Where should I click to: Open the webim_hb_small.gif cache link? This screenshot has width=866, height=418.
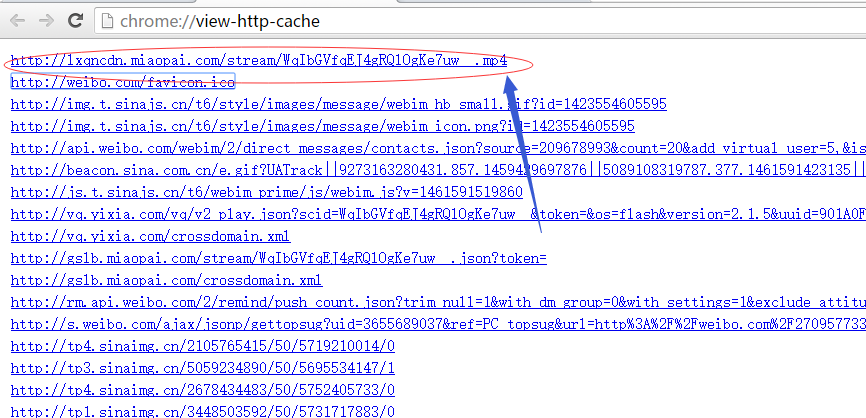pyautogui.click(x=339, y=104)
